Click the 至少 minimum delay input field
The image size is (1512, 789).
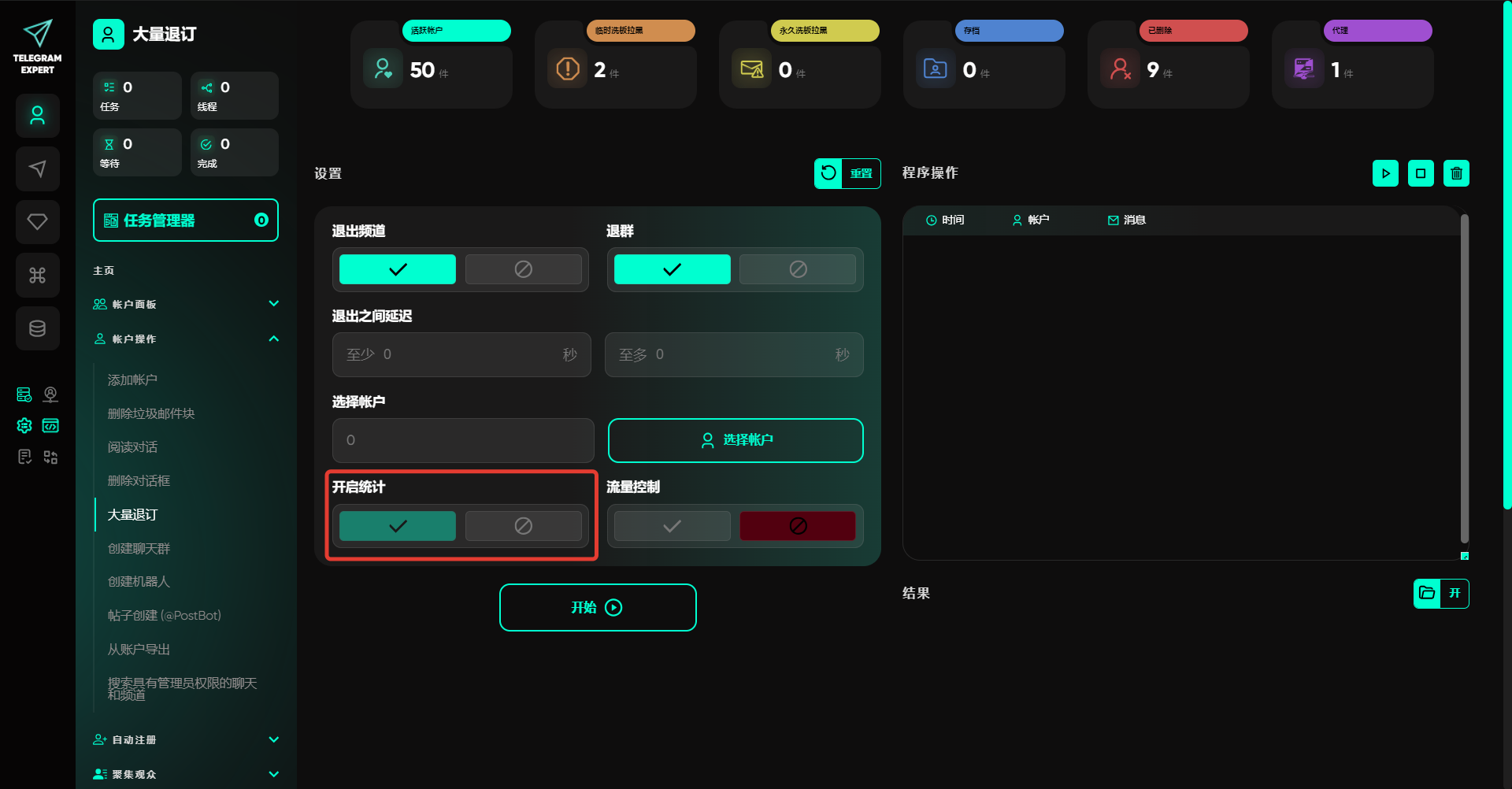tap(461, 354)
